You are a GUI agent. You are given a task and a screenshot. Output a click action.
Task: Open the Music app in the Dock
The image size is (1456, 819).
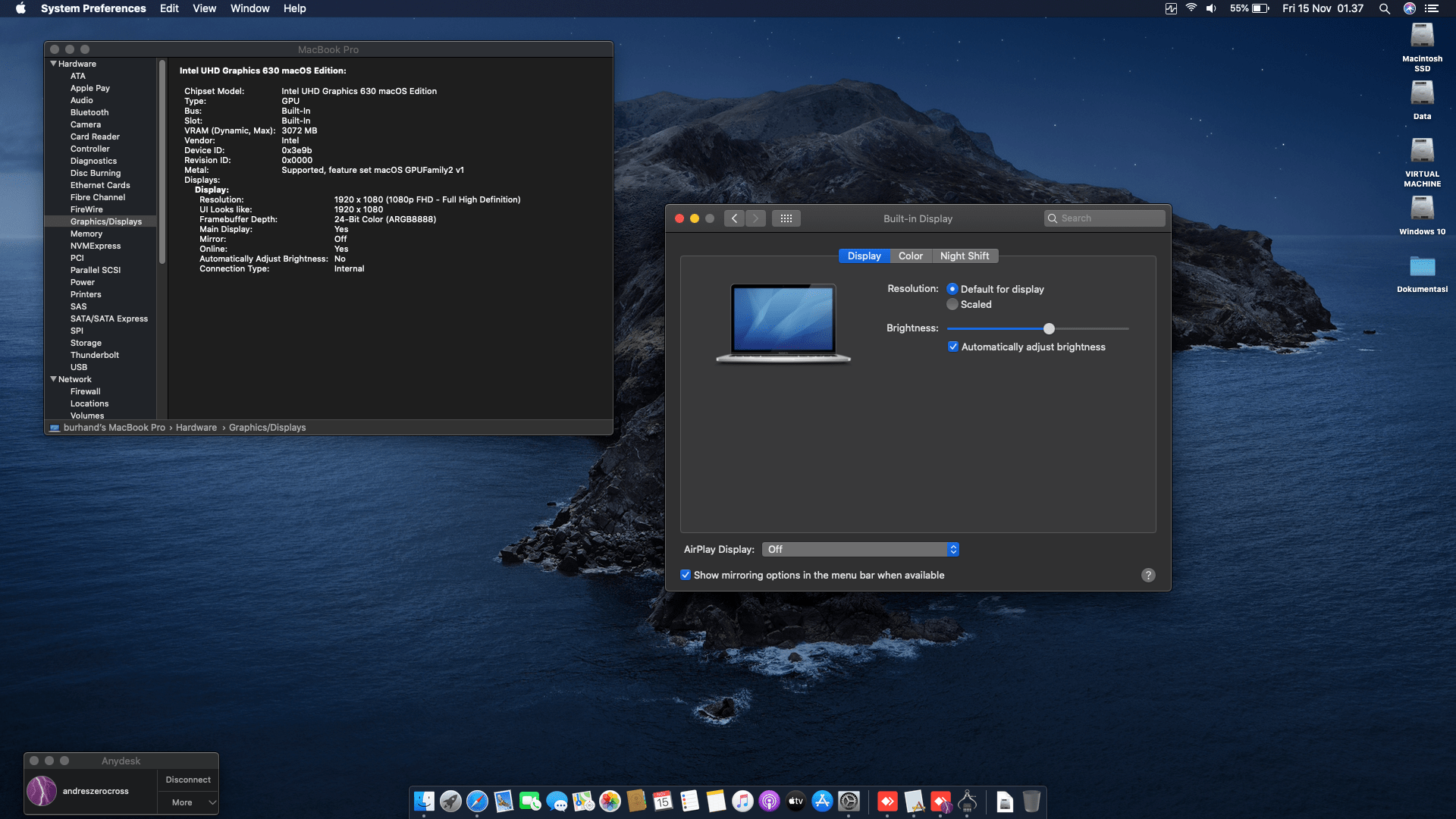pyautogui.click(x=741, y=802)
